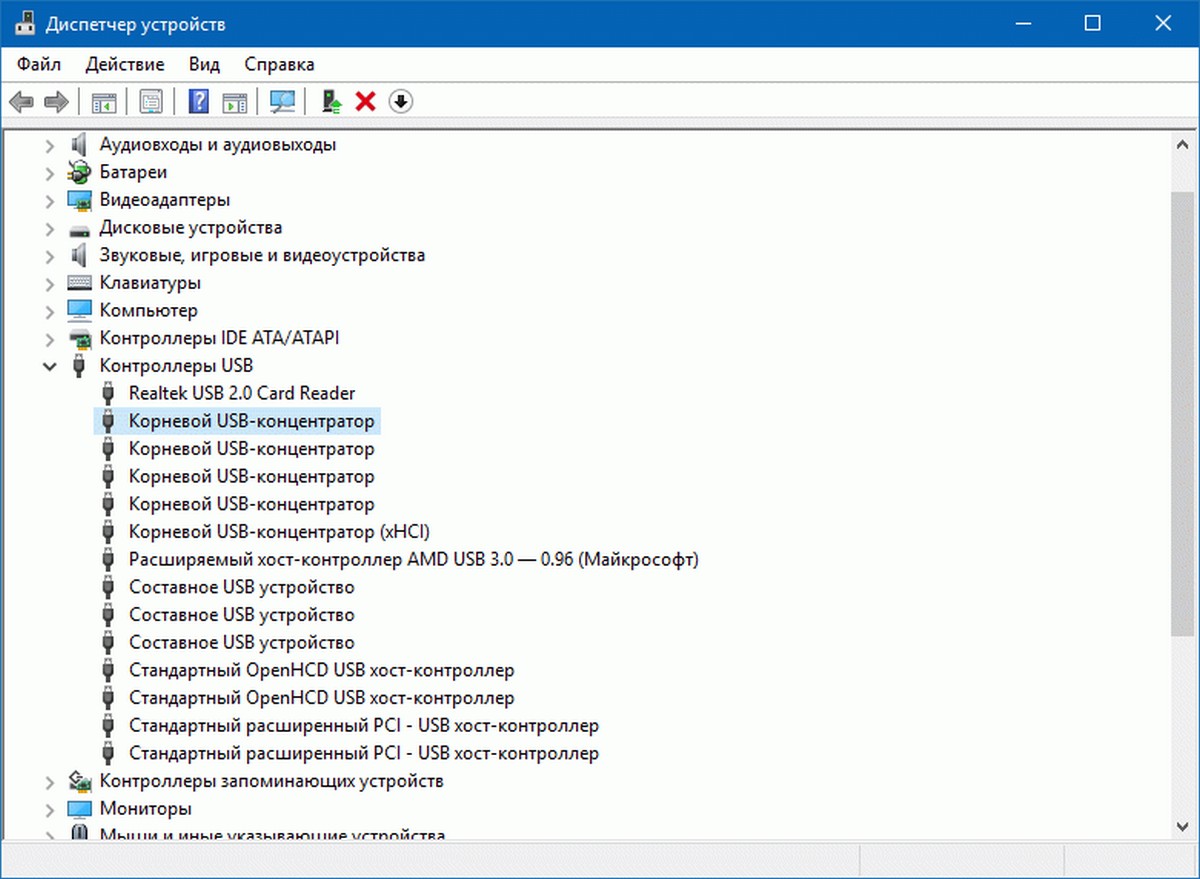Click the controller icon beside Контроллеры IDE ATA/ATAPI

(x=80, y=338)
